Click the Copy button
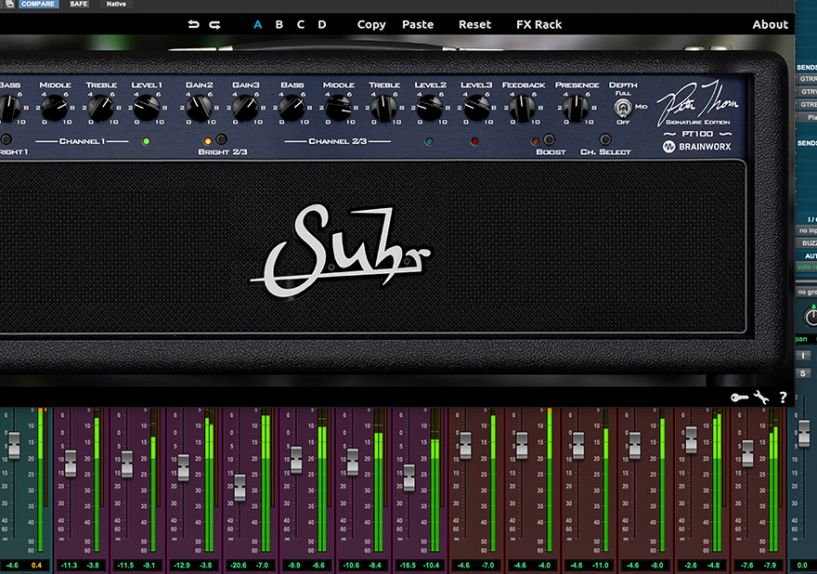 [372, 25]
